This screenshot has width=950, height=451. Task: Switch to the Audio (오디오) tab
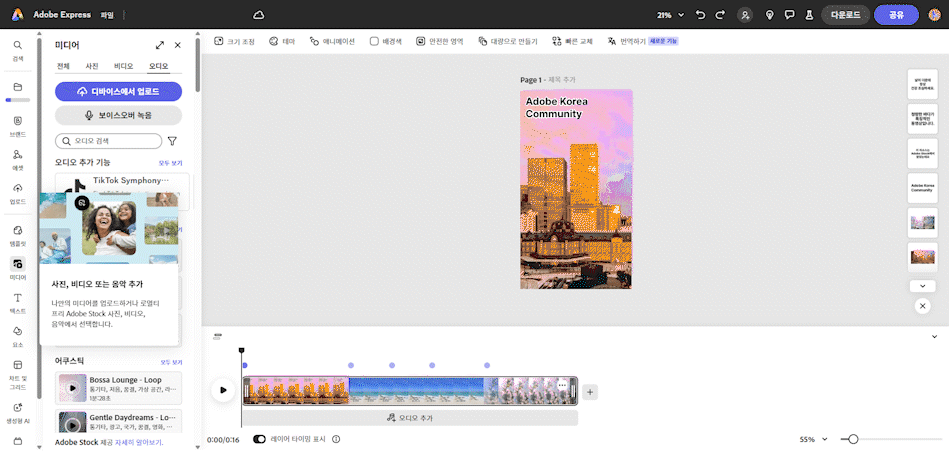pyautogui.click(x=158, y=66)
